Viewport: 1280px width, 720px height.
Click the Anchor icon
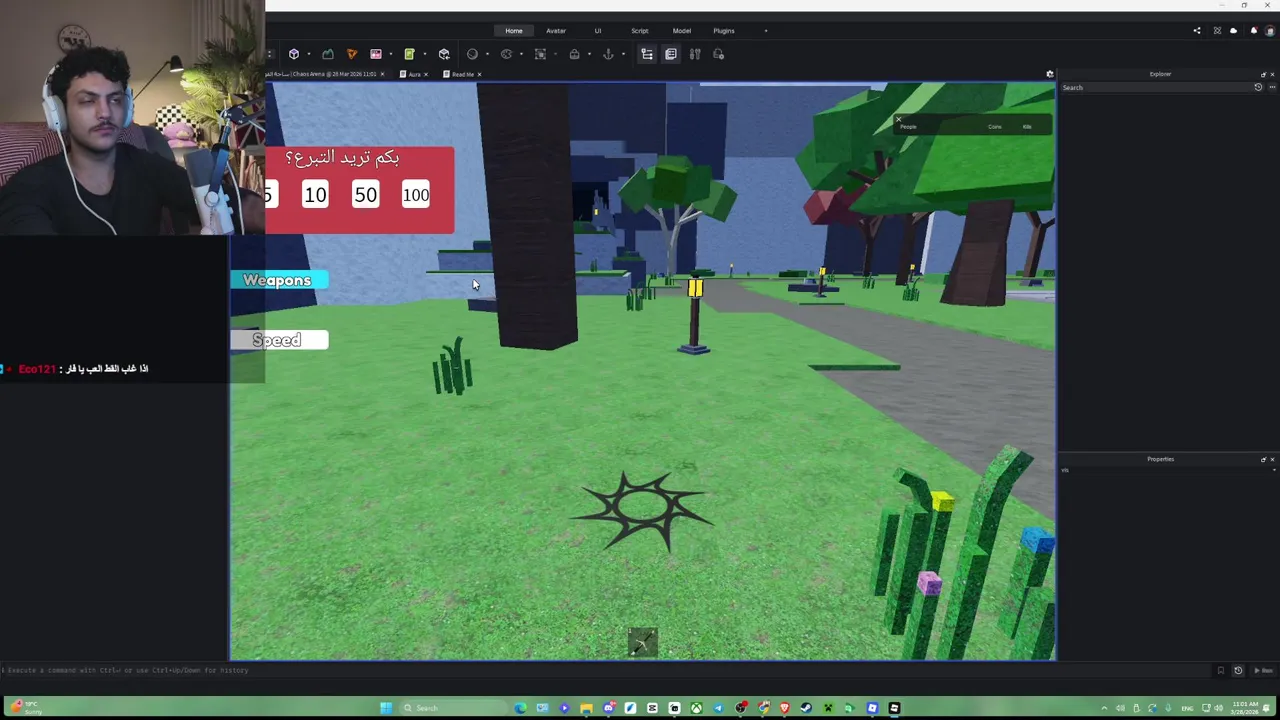[608, 54]
